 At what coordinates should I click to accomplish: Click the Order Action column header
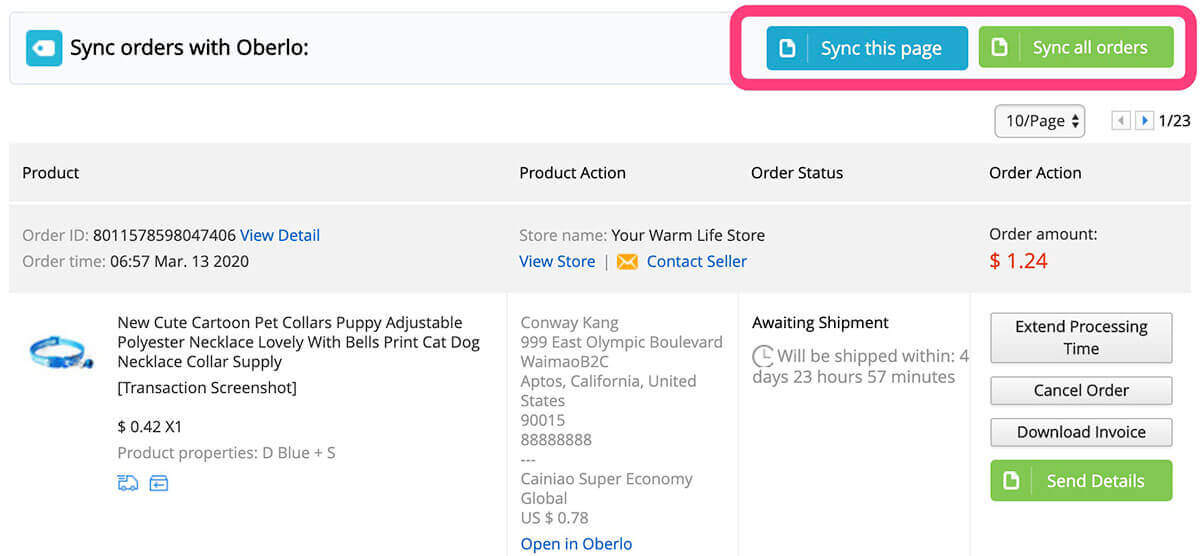pyautogui.click(x=1035, y=173)
